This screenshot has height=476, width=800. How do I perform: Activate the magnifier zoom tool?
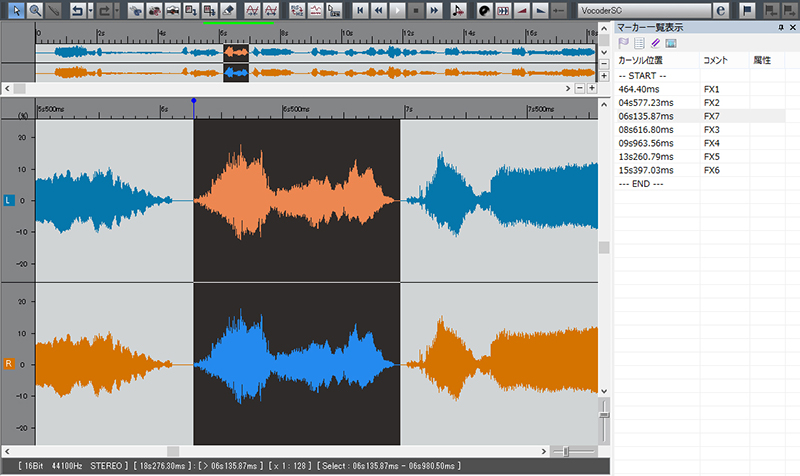[x=34, y=10]
